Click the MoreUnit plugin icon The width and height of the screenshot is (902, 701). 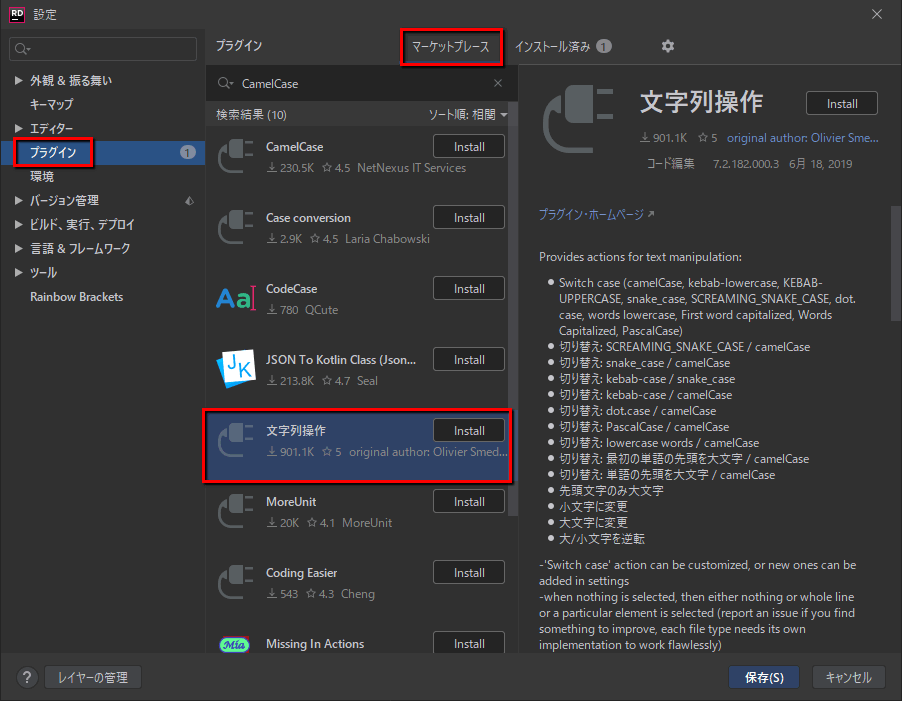pos(236,511)
